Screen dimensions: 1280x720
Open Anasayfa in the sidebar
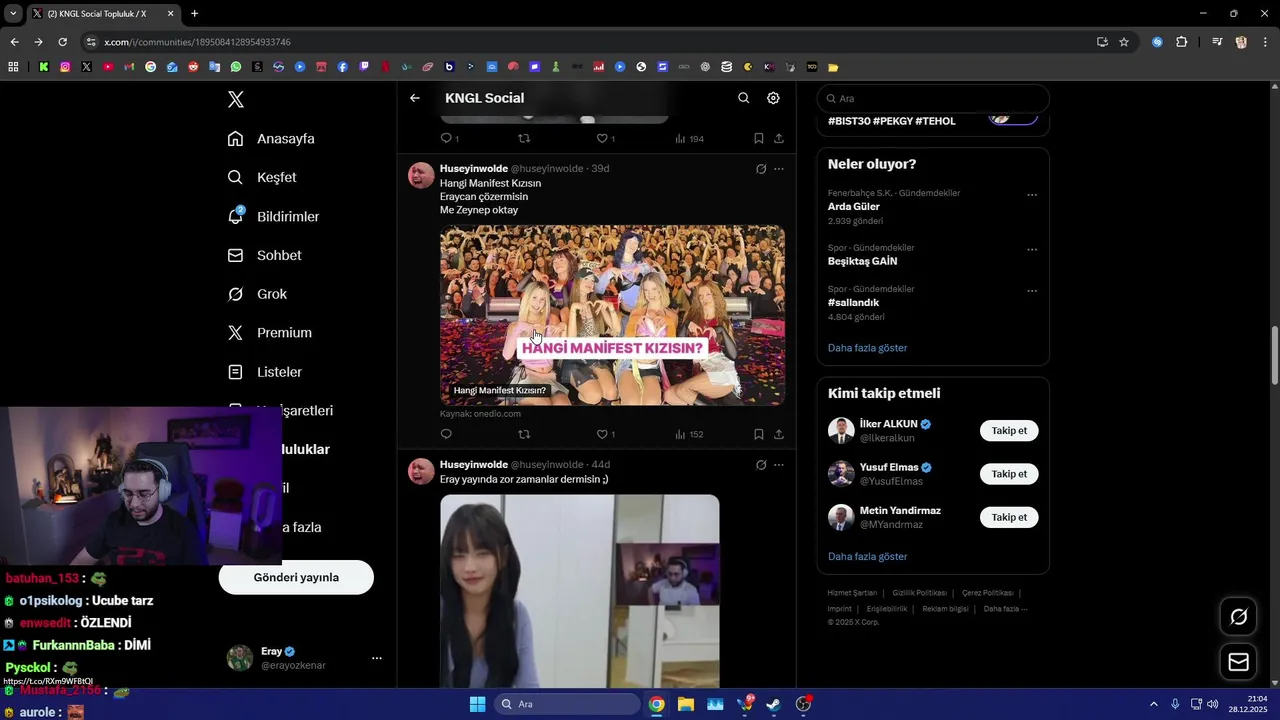271,138
